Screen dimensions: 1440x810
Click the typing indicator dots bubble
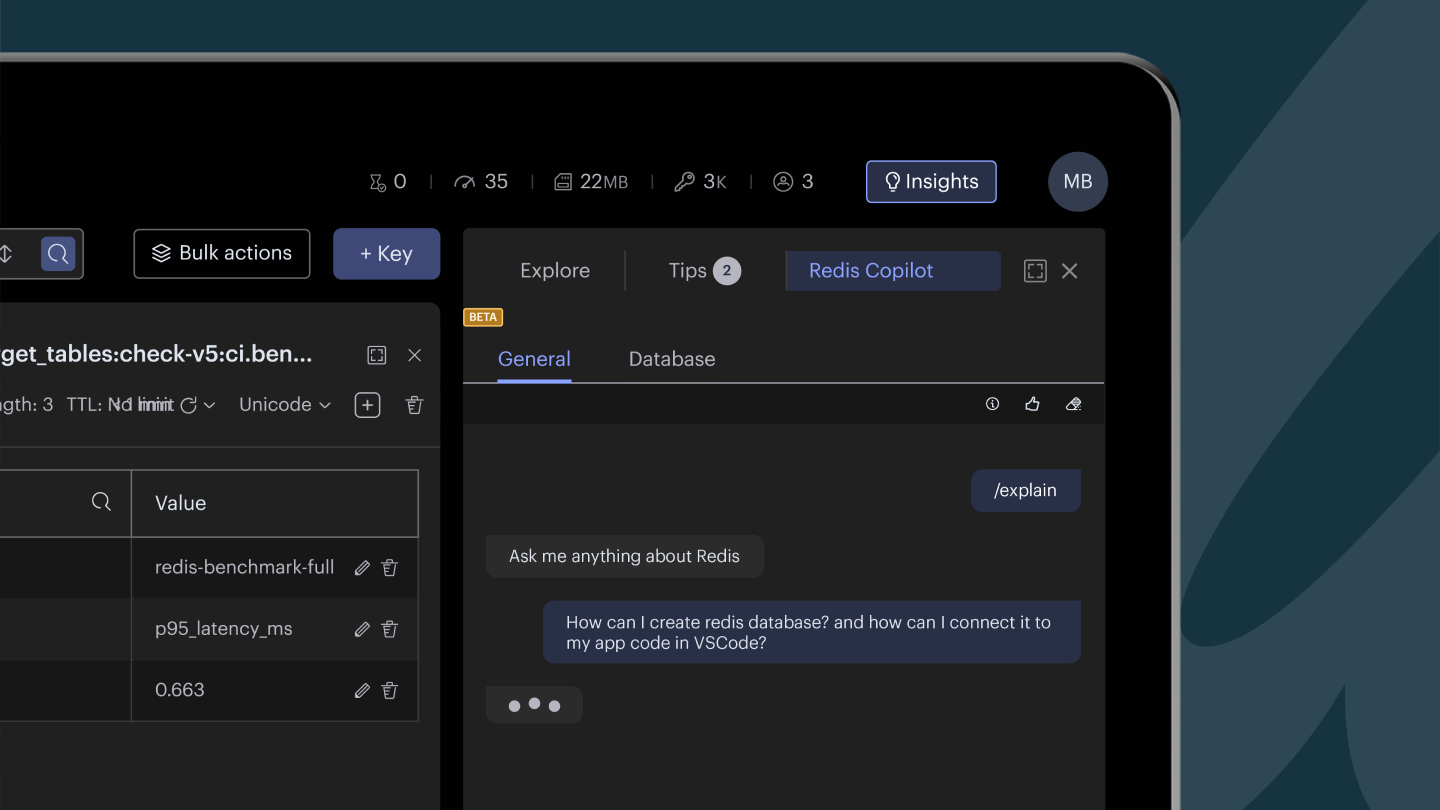point(534,705)
